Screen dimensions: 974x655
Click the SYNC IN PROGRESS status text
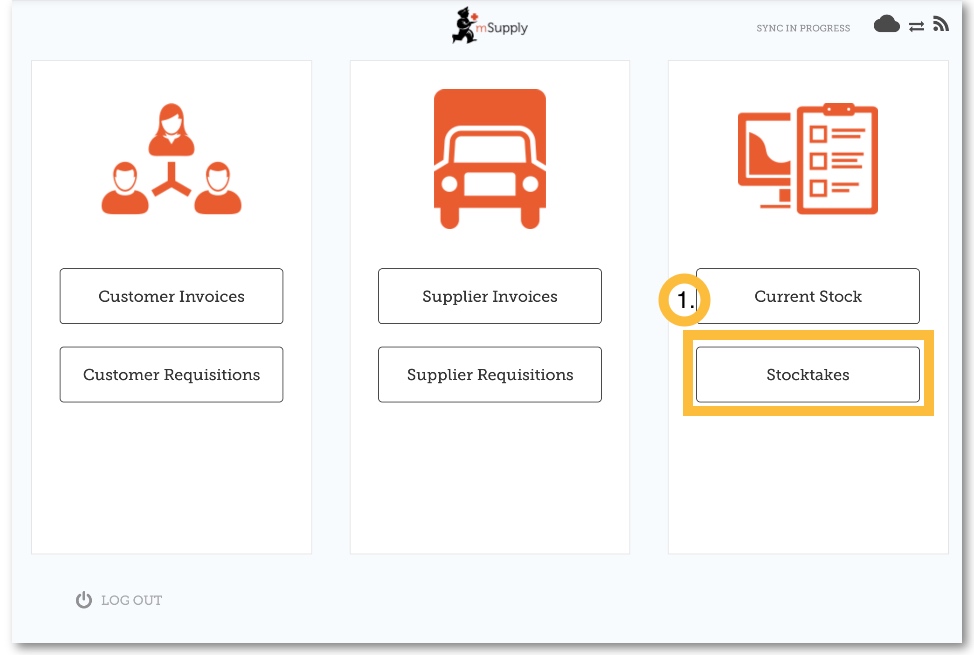[x=803, y=28]
